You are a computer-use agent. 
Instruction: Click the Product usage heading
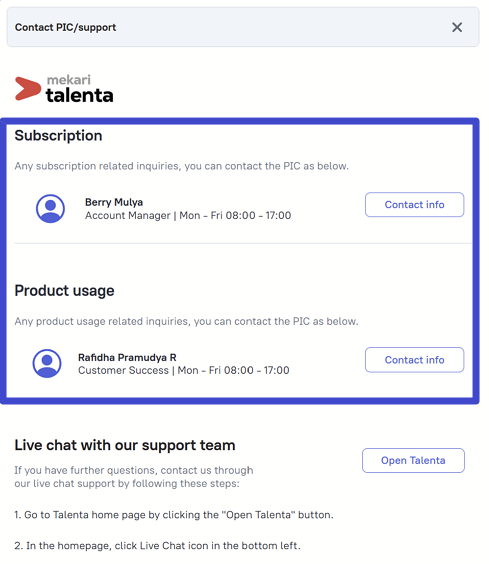pos(64,291)
